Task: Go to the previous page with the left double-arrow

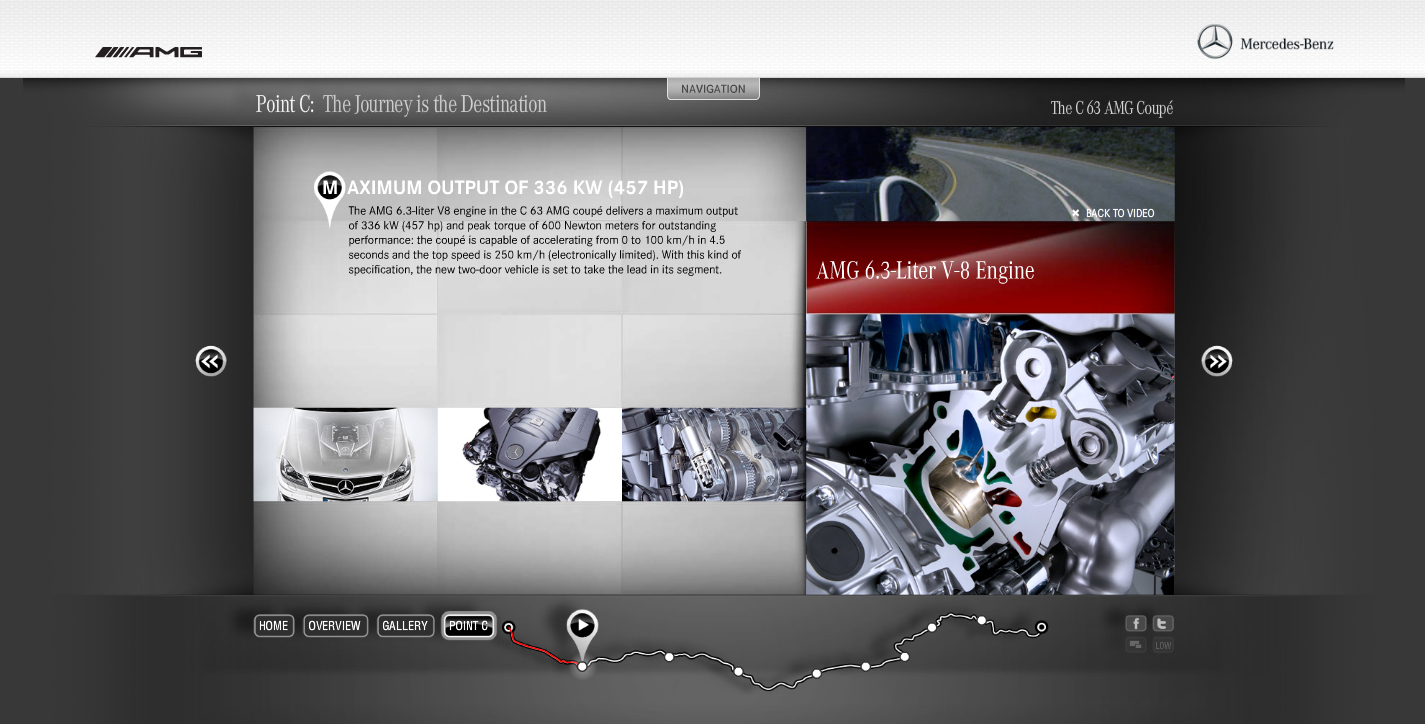Action: (211, 361)
